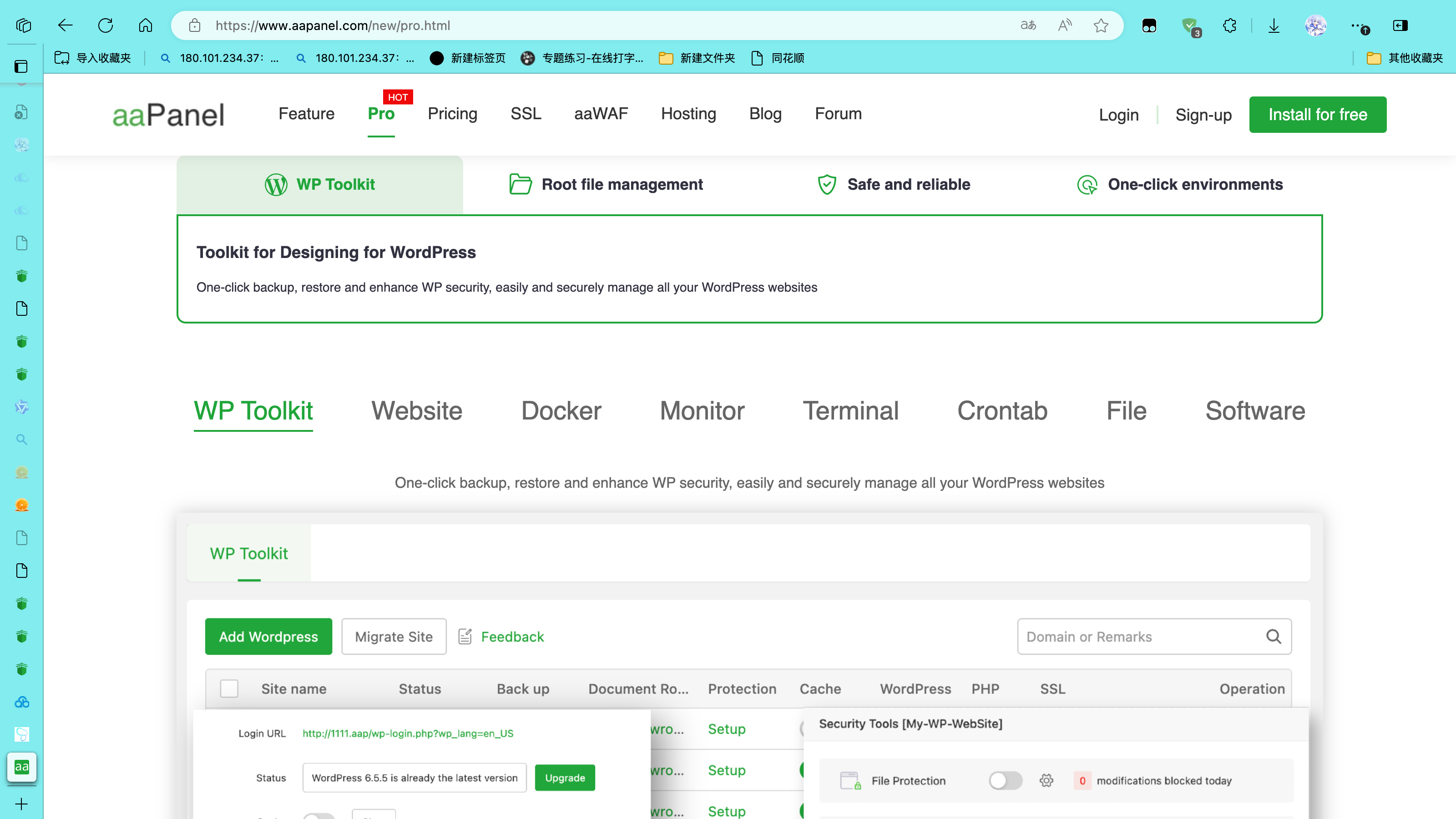1456x819 pixels.
Task: Tick the select-all checkbox in table header
Action: [229, 688]
